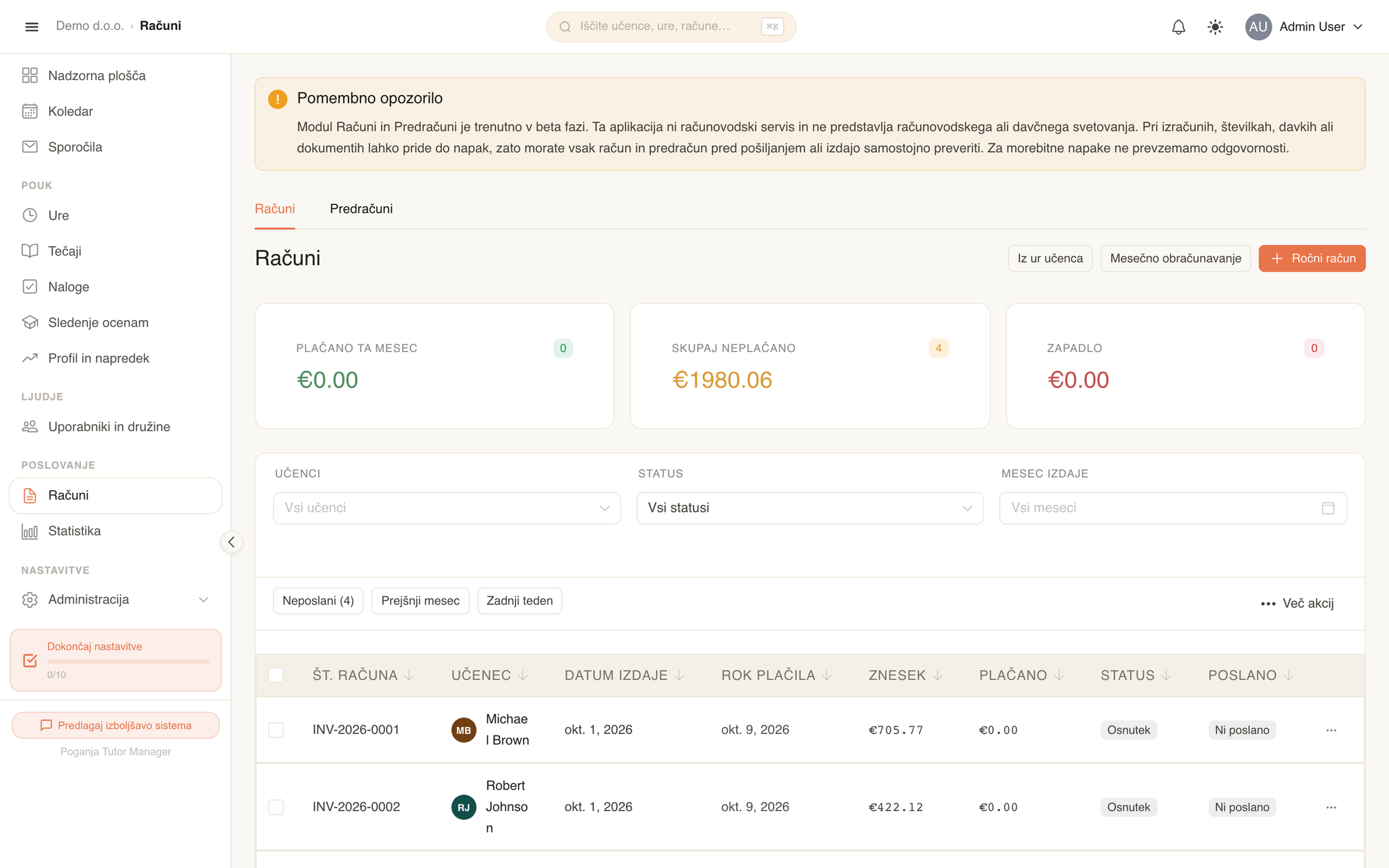
Task: Open Računi in the sidebar
Action: tap(115, 495)
